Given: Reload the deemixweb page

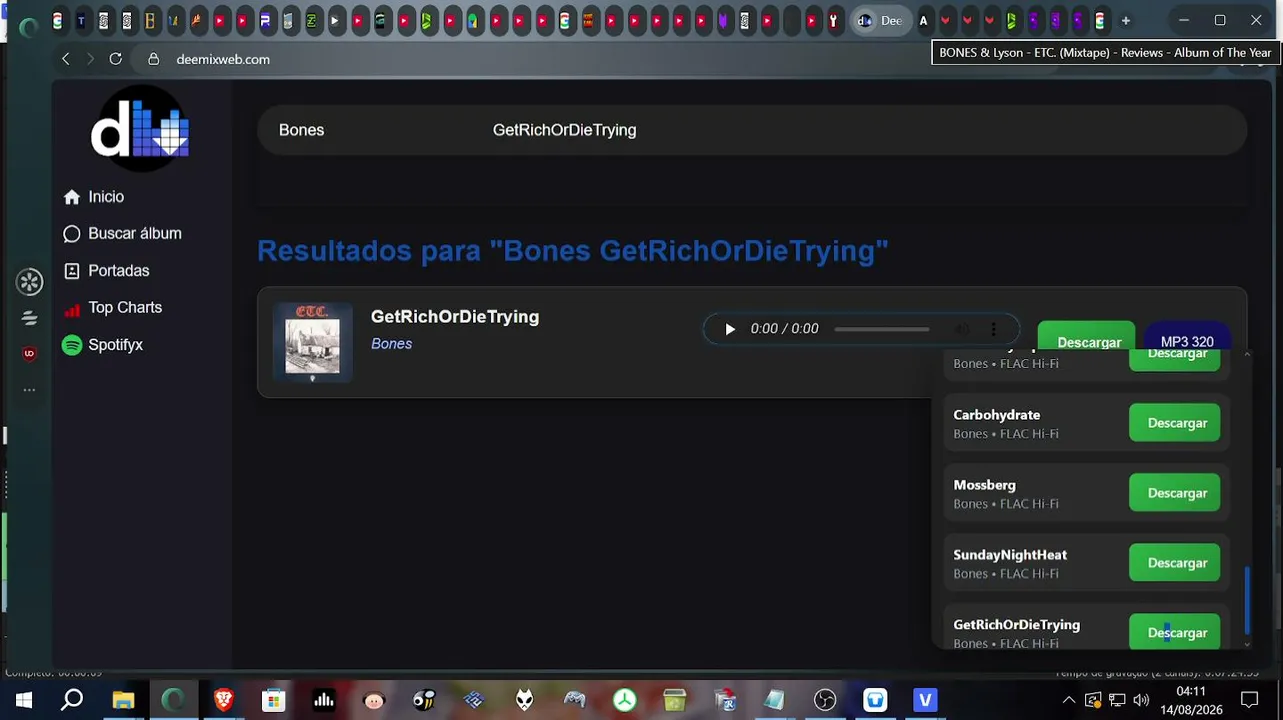Looking at the screenshot, I should tap(116, 59).
